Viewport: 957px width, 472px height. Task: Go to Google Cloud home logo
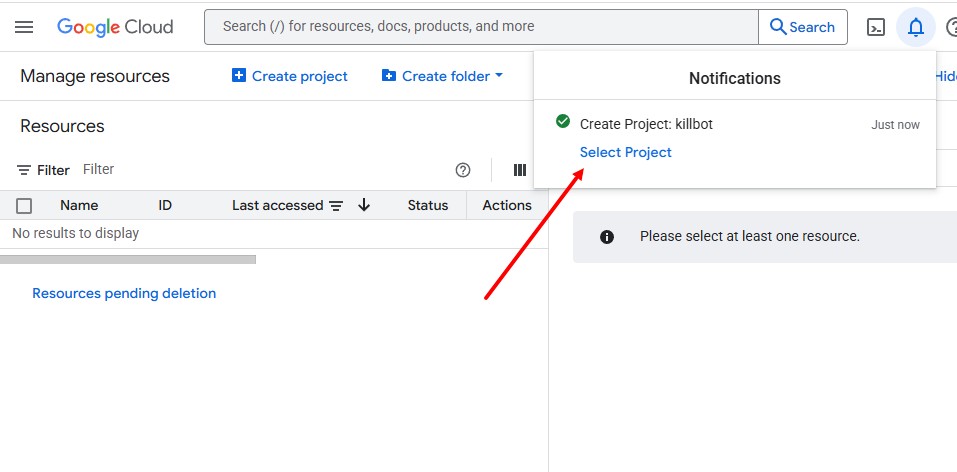(115, 27)
